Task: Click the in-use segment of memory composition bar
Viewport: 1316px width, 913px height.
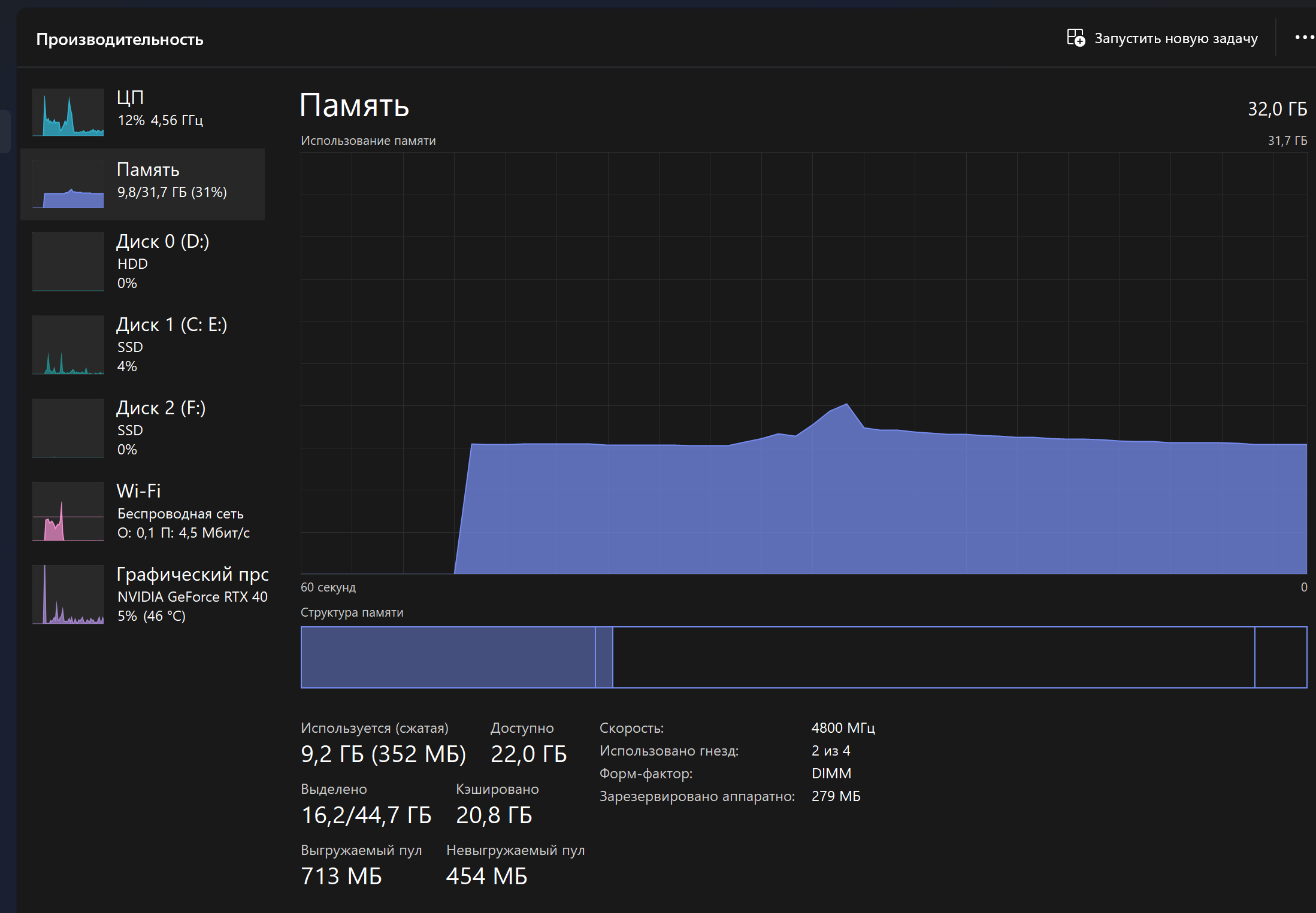Action: click(x=447, y=657)
